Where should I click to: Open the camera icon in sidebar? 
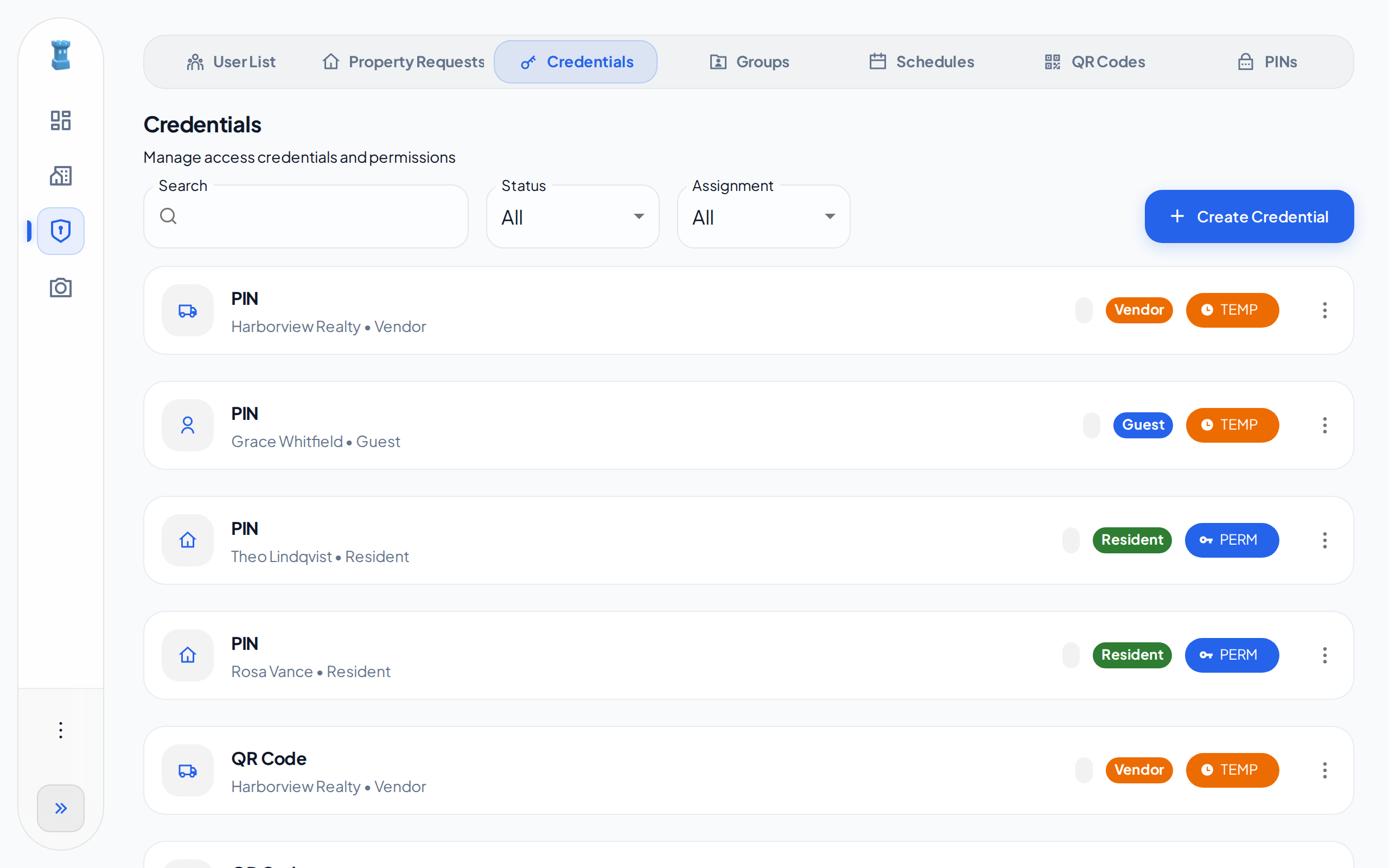61,287
